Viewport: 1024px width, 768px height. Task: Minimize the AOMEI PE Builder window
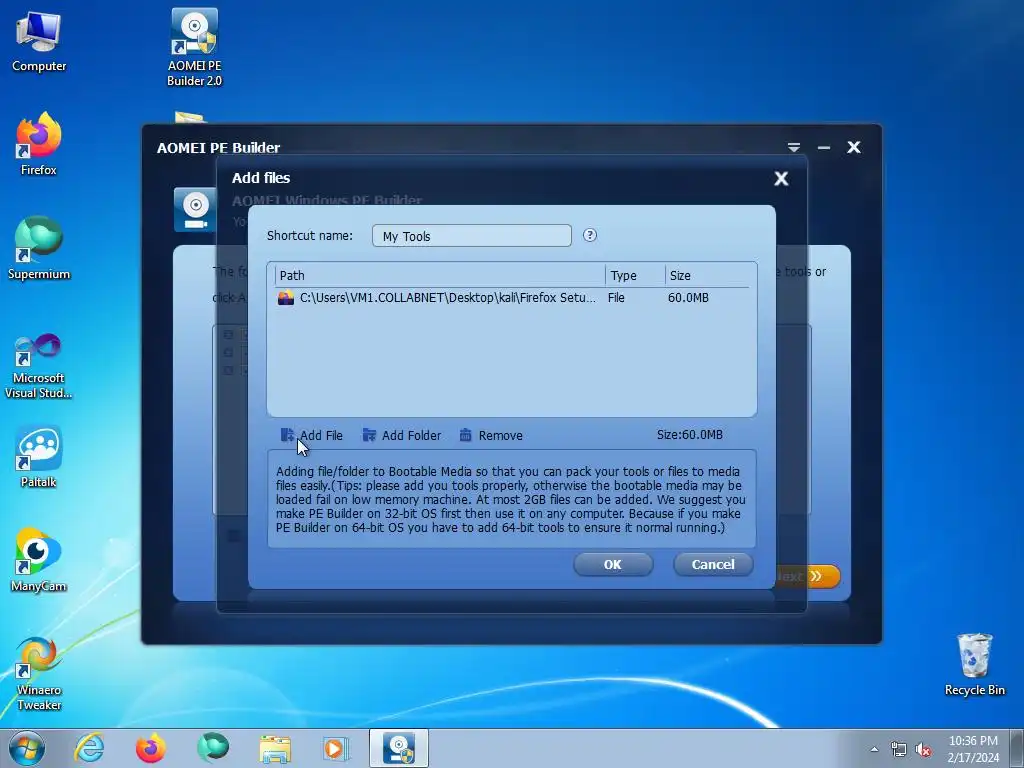click(x=824, y=148)
